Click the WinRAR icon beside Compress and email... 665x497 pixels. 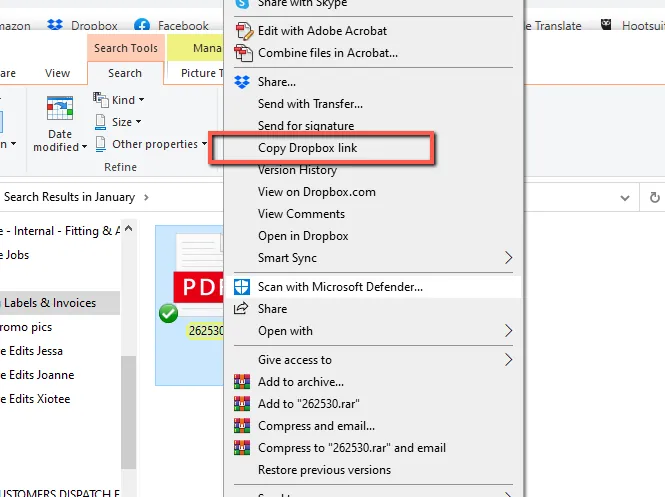(242, 426)
